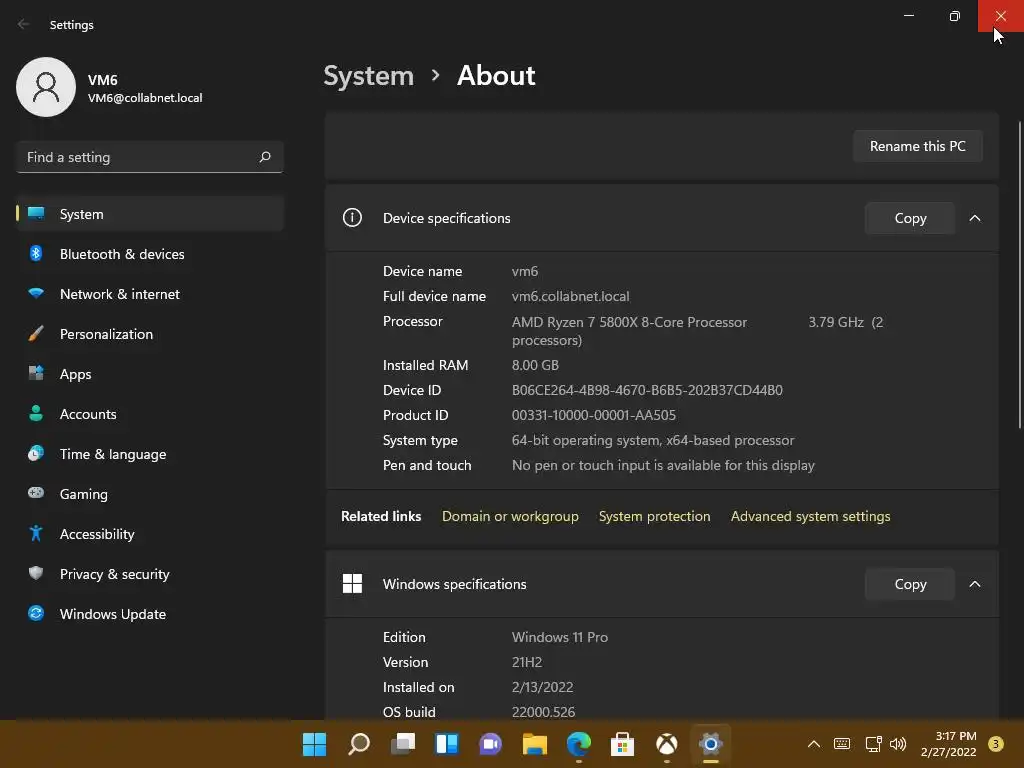Navigate to System in the breadcrumb
The image size is (1024, 768).
point(369,76)
